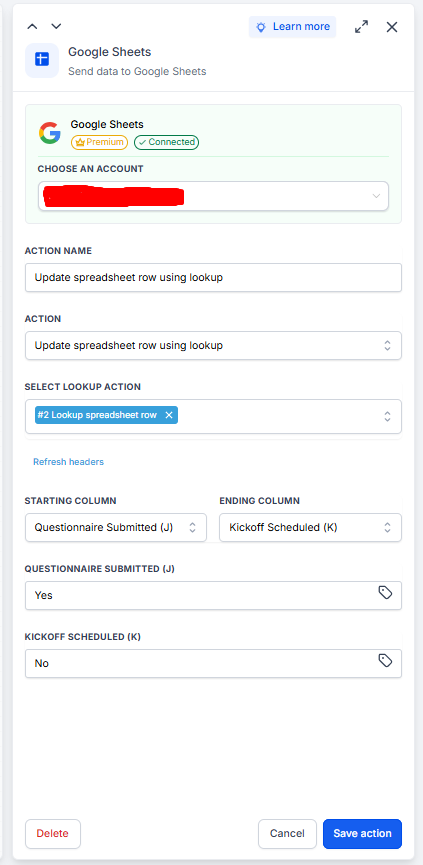Open the Starting Column dropdown

point(116,527)
